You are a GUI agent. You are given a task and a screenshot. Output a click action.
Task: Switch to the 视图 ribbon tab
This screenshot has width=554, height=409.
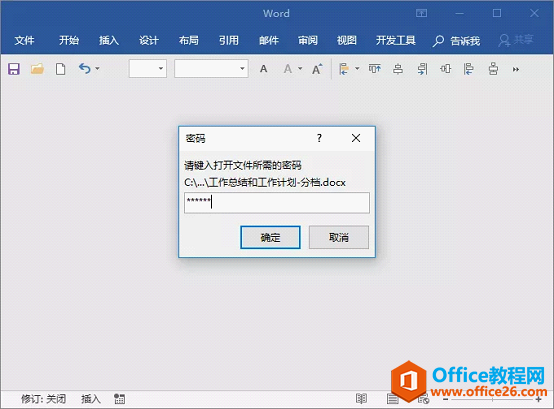[347, 40]
